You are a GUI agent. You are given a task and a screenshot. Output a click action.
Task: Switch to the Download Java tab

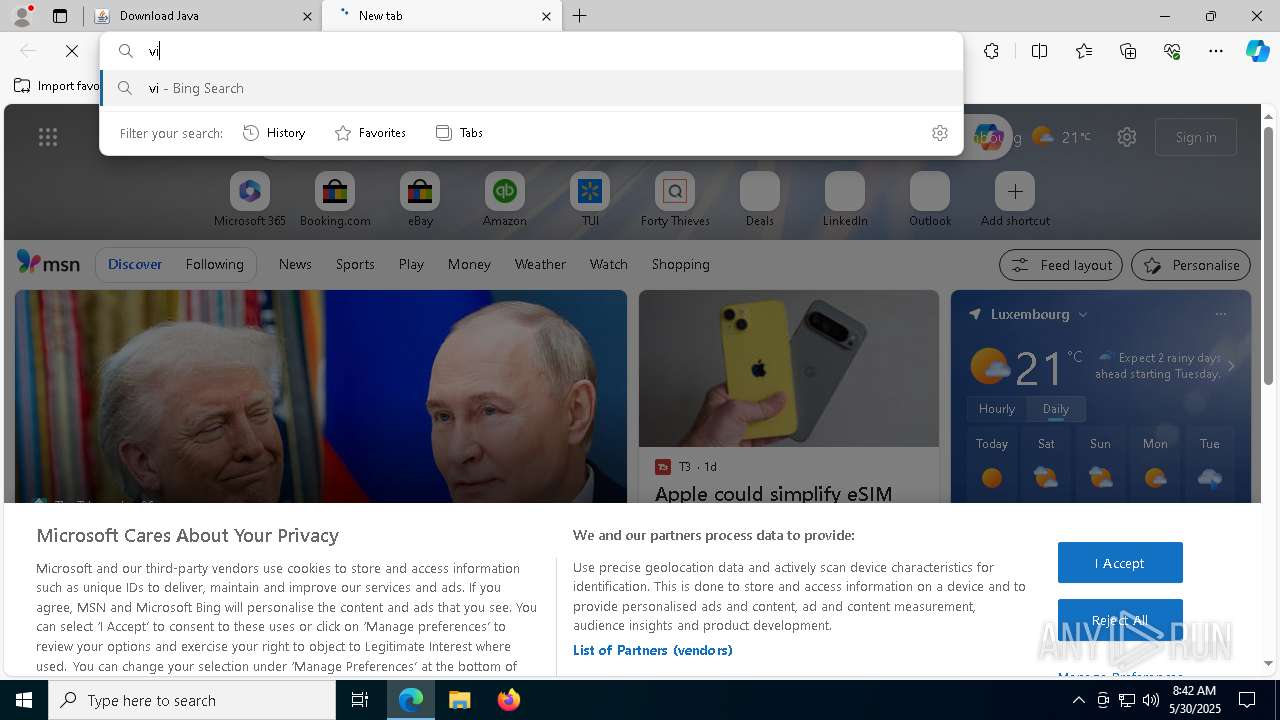click(203, 16)
